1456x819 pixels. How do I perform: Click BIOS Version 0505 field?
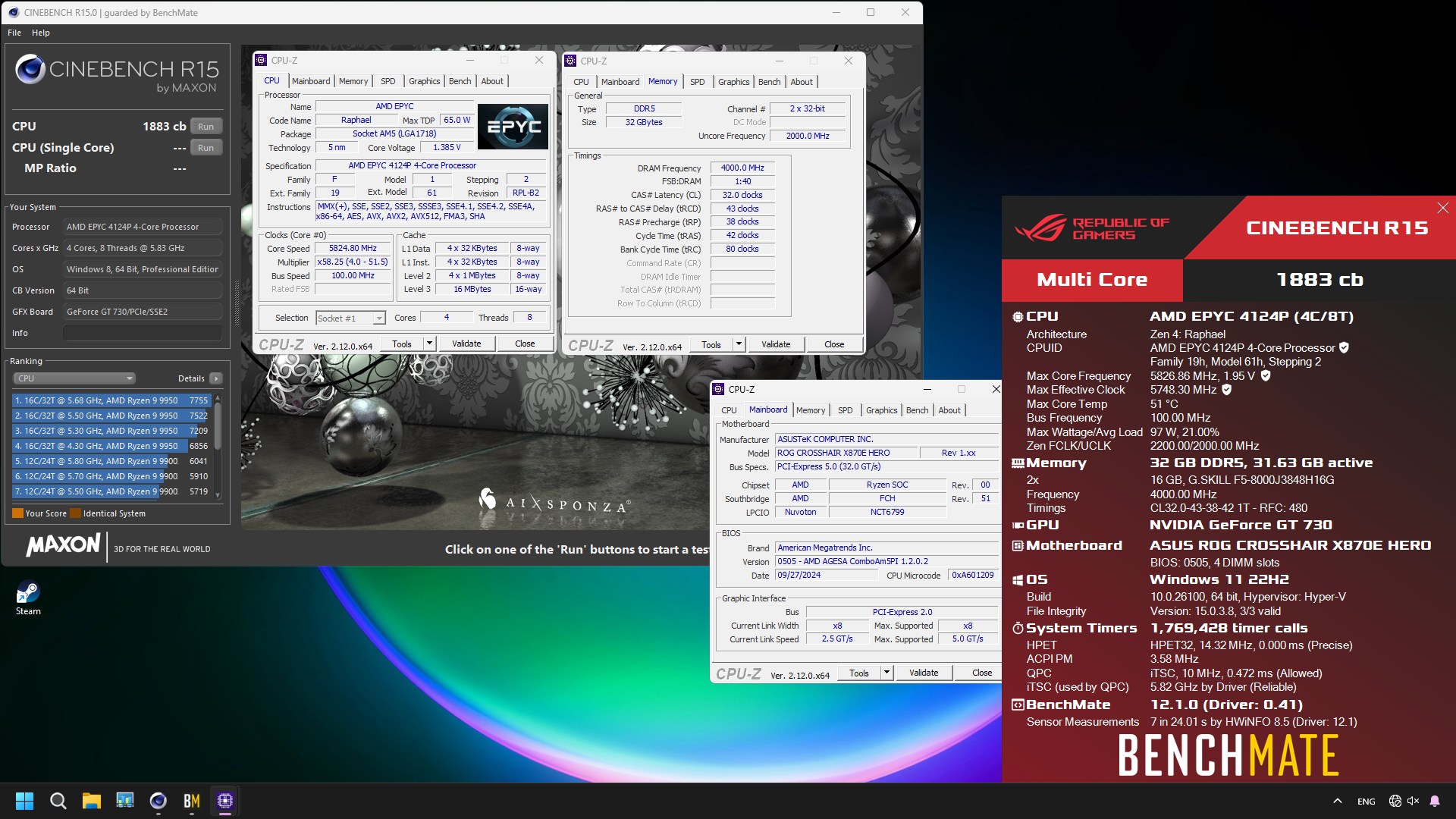(886, 561)
